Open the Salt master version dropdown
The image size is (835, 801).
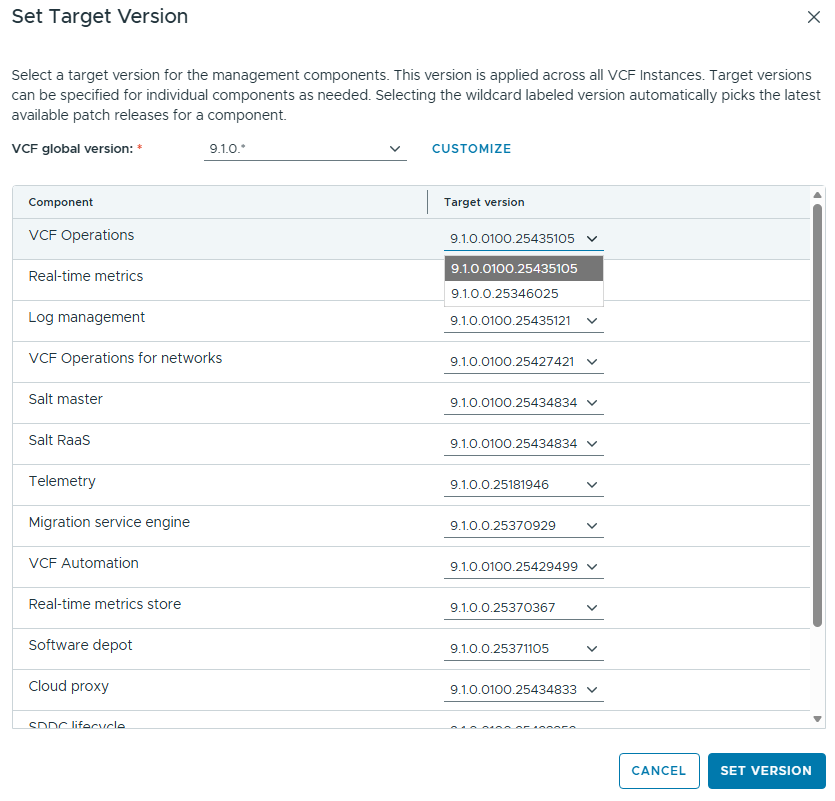523,403
